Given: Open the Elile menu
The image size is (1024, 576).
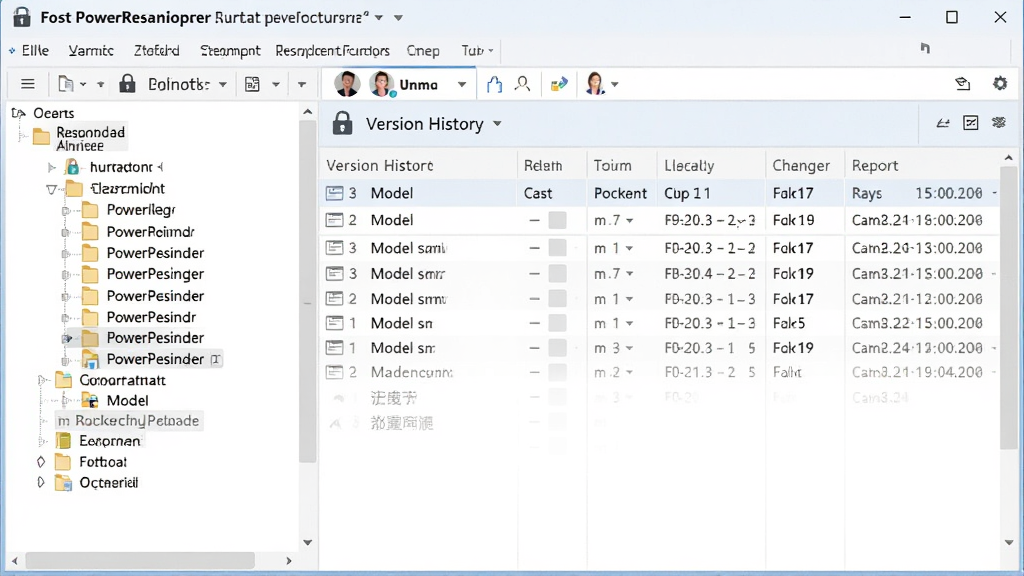Looking at the screenshot, I should [35, 50].
